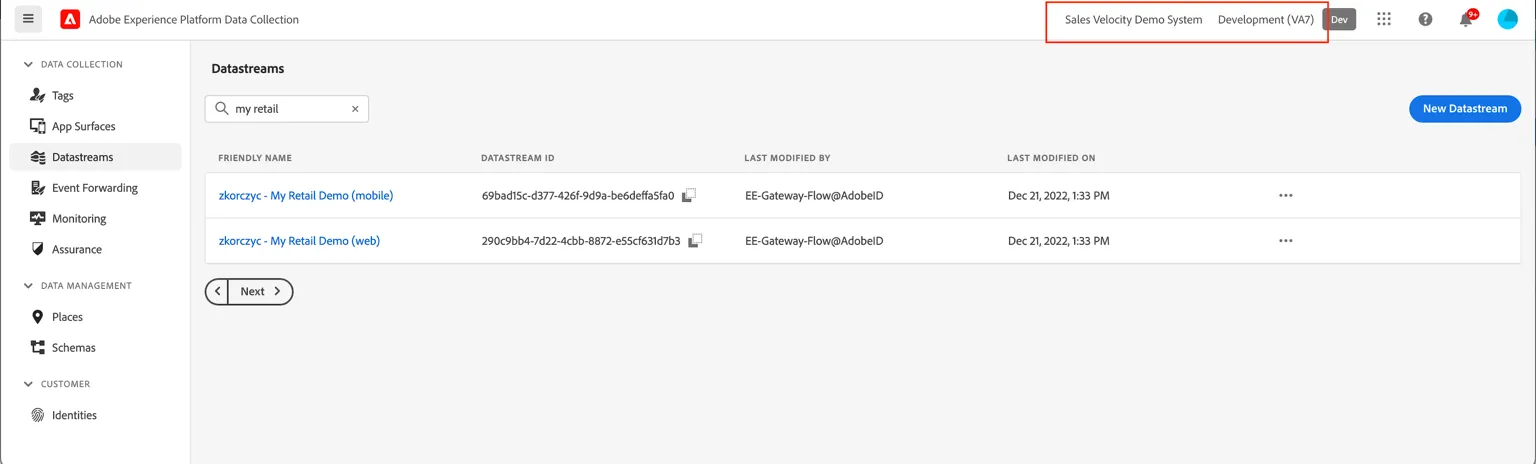Open the user profile avatar
The image size is (1536, 464).
point(1508,19)
